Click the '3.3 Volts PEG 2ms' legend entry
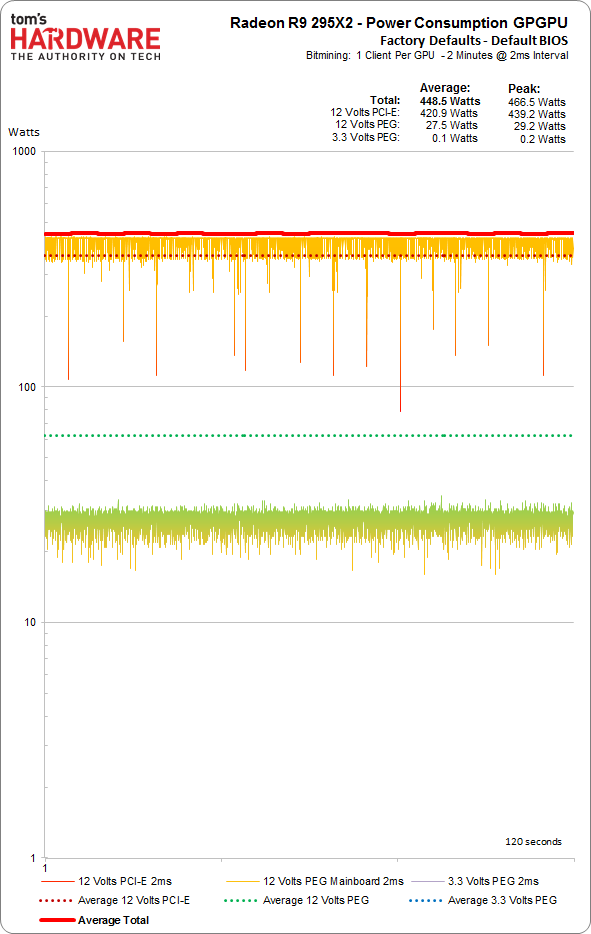Screen dimensions: 591x934 (x=475, y=881)
